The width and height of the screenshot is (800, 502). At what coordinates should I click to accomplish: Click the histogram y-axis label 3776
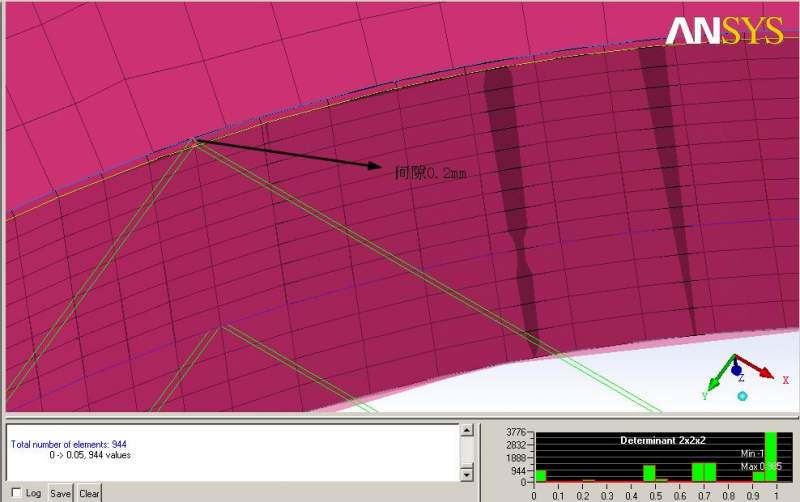tap(515, 432)
